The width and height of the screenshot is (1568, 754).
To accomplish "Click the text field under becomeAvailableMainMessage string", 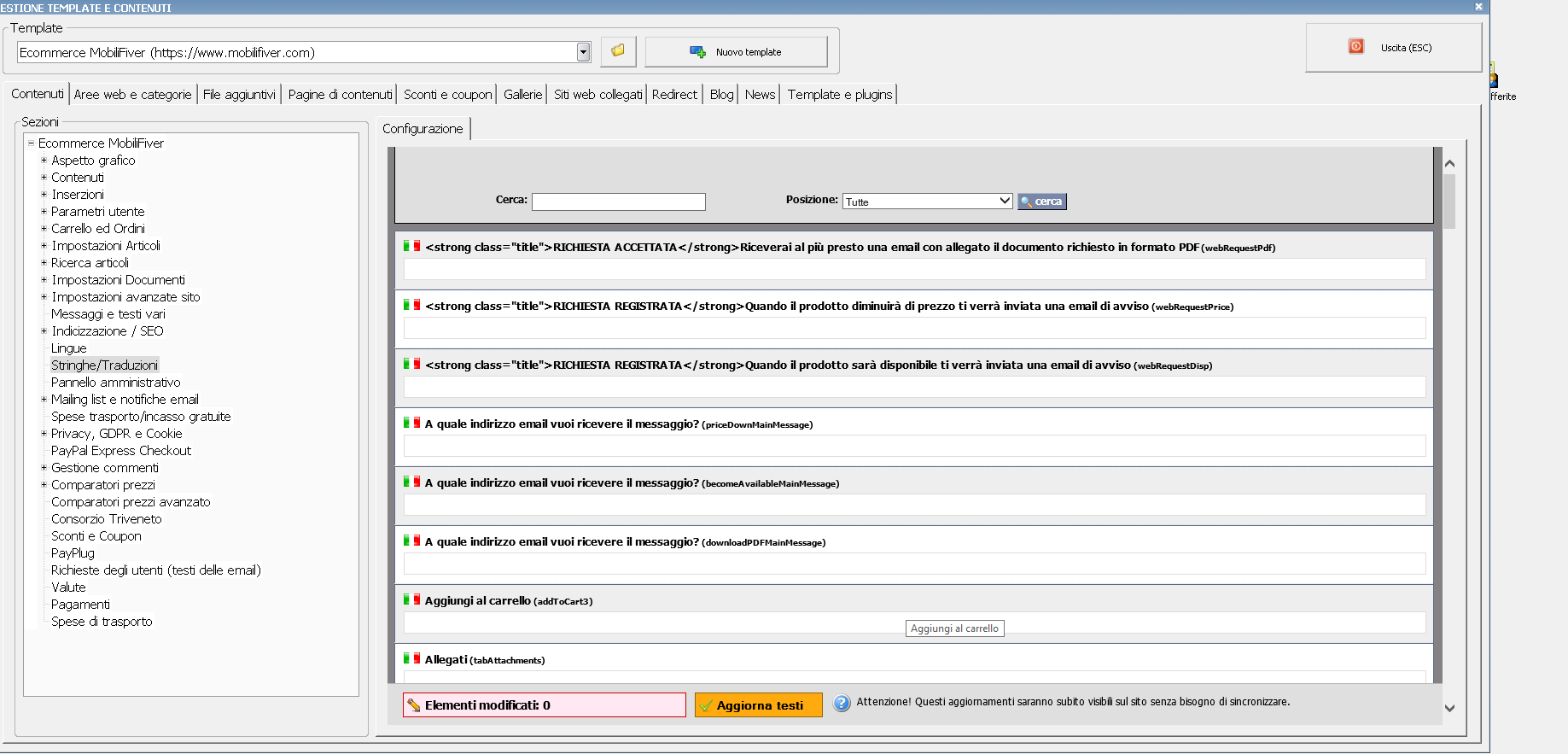I will tap(914, 505).
